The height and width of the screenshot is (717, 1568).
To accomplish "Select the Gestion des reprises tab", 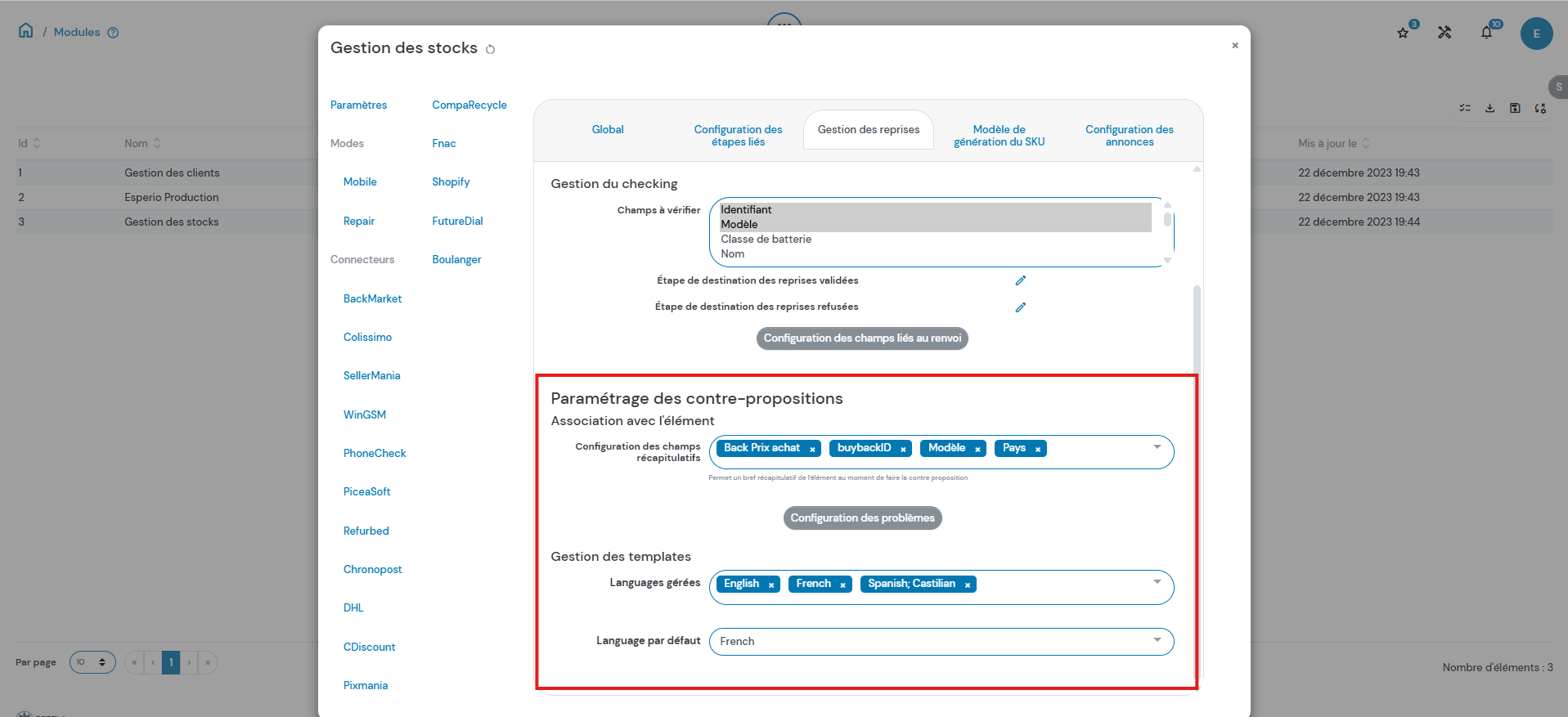I will pyautogui.click(x=869, y=129).
